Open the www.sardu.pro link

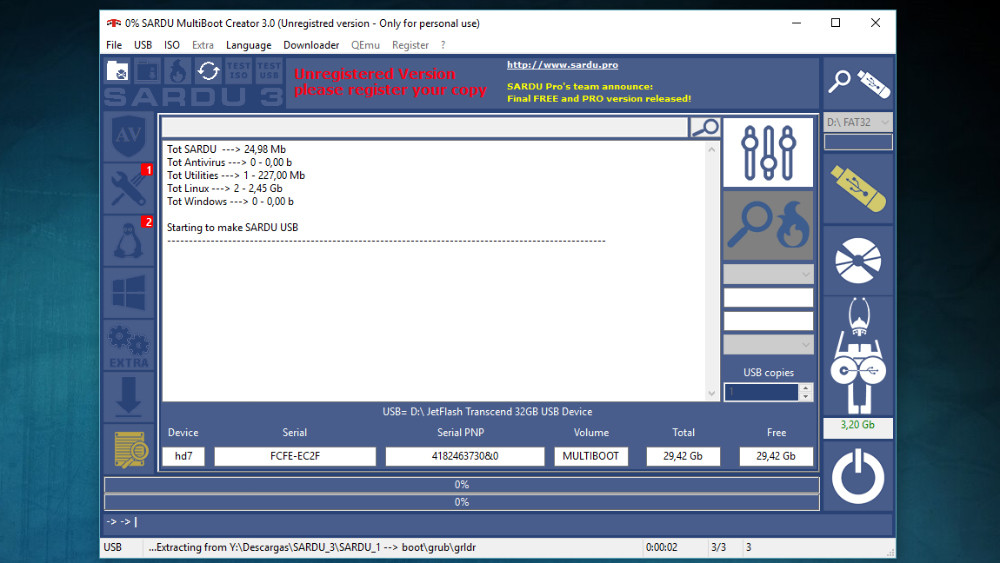(x=562, y=65)
